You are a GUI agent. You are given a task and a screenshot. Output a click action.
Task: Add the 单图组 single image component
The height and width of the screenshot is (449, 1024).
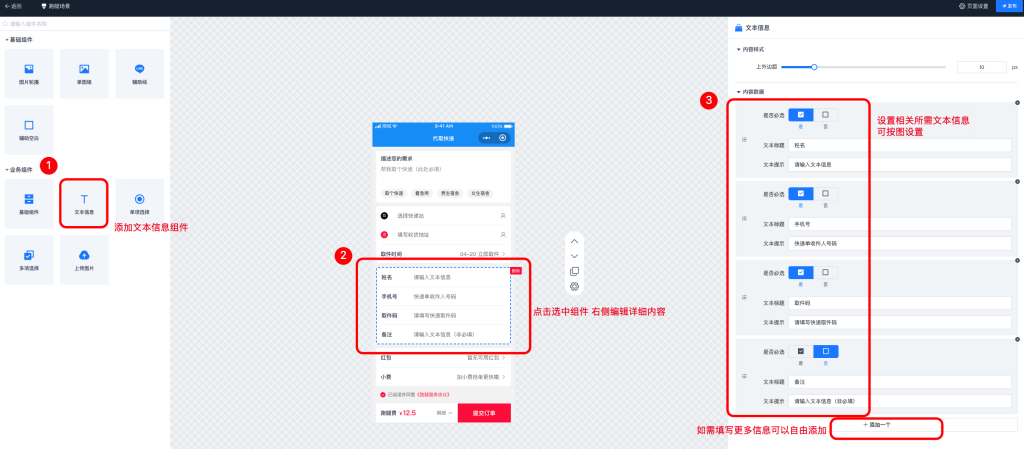tap(84, 73)
